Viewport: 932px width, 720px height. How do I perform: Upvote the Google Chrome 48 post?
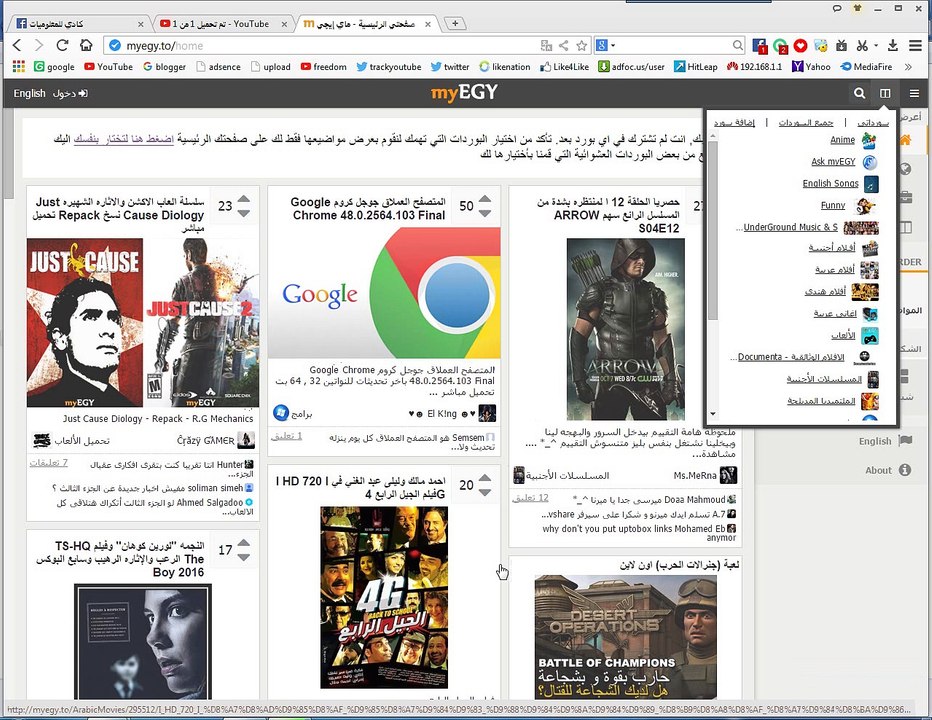click(485, 199)
